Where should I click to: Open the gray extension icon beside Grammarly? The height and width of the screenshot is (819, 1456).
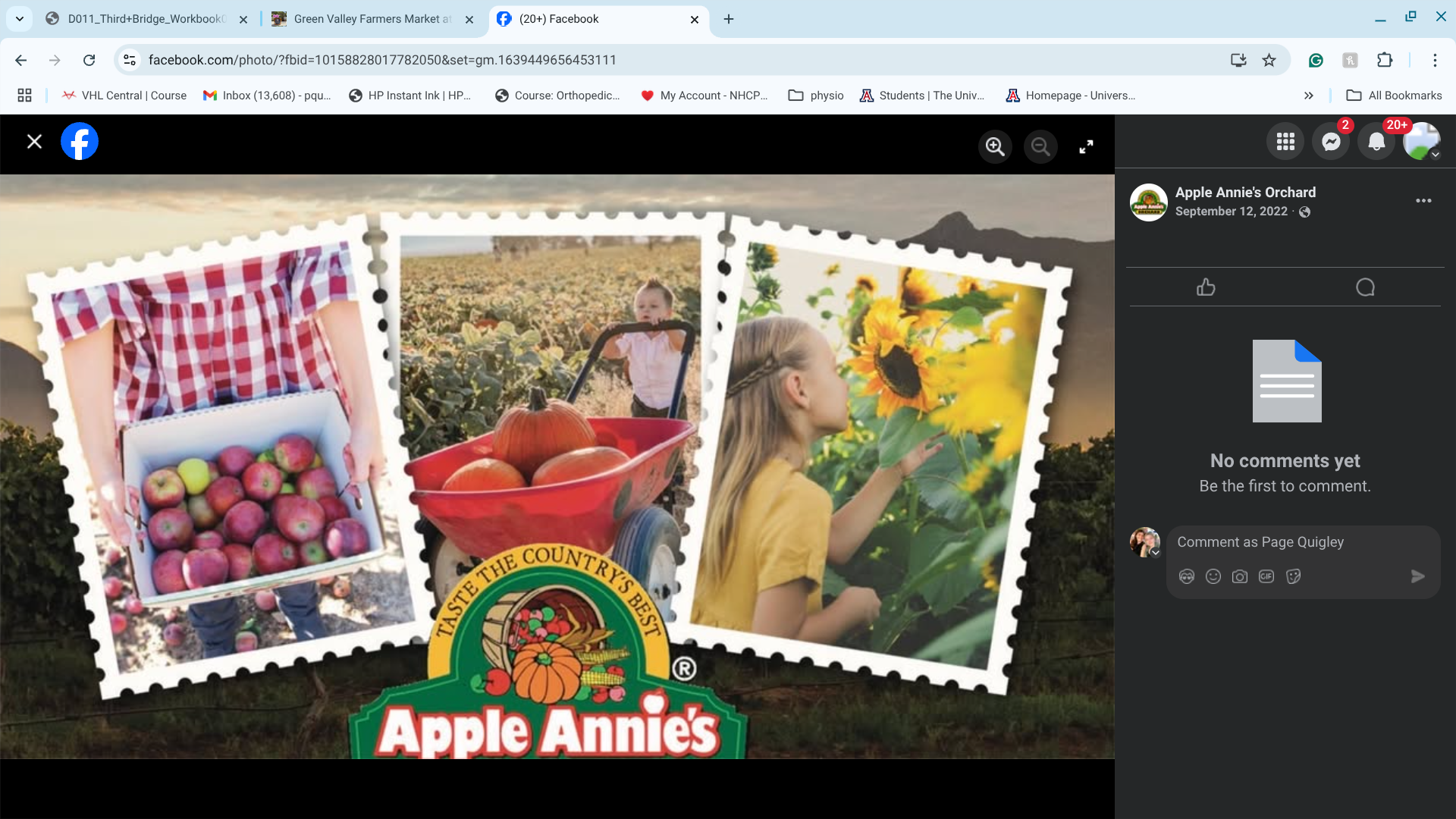click(1350, 60)
